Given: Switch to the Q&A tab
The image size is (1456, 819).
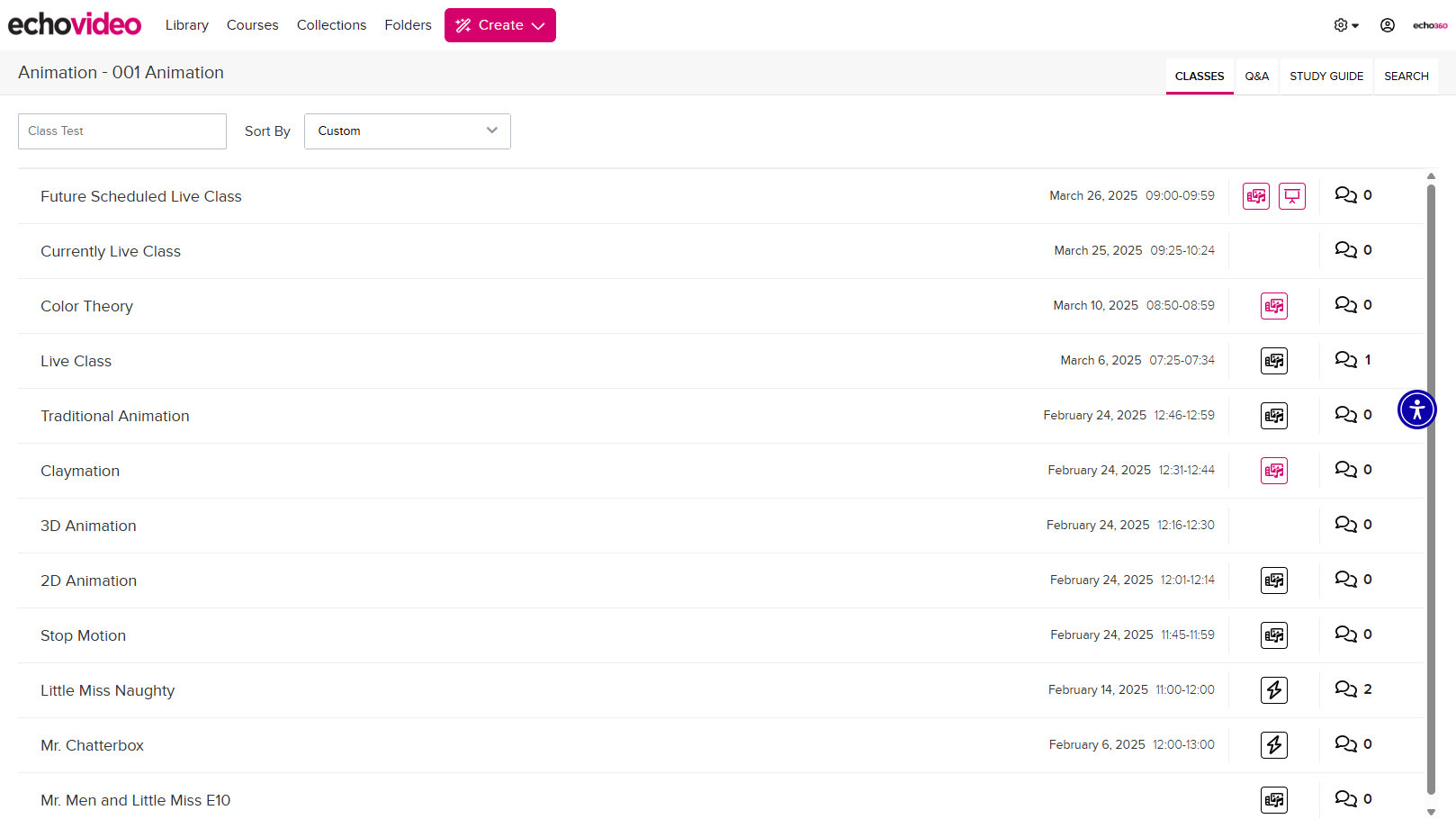Looking at the screenshot, I should point(1256,76).
